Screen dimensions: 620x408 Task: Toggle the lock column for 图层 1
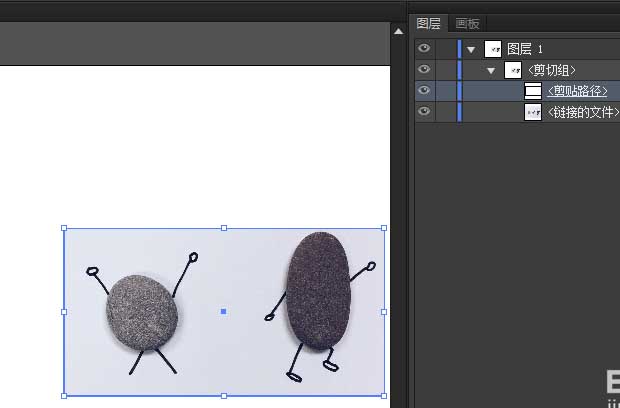pos(445,48)
